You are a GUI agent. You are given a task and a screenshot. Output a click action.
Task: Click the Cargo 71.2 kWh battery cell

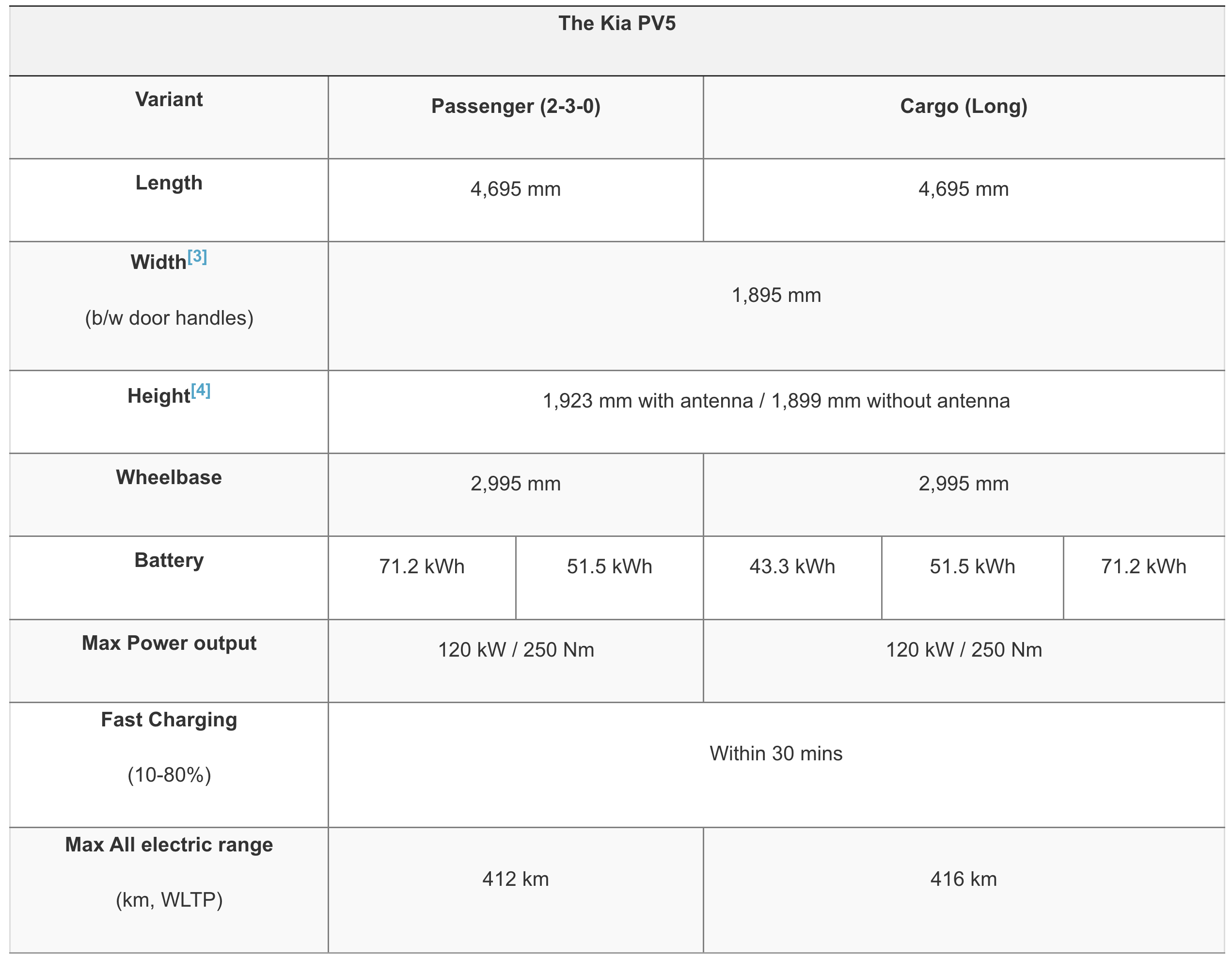click(1143, 566)
